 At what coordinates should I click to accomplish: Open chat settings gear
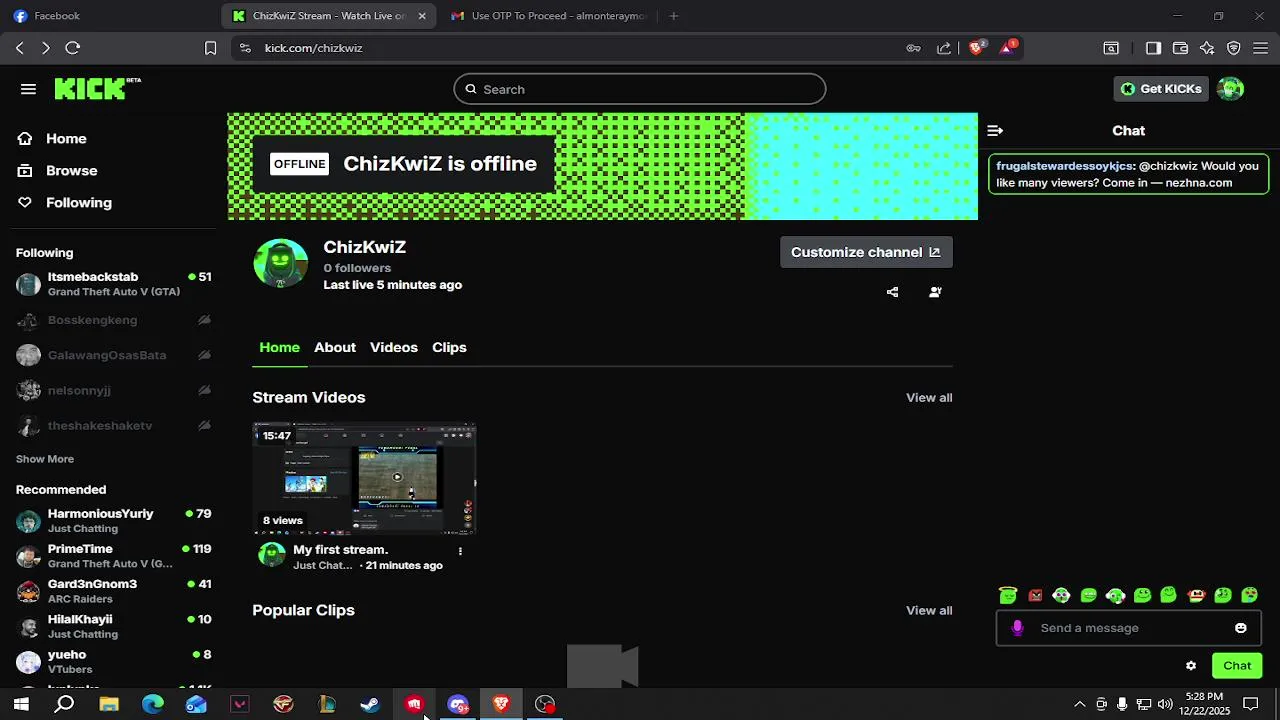1191,666
